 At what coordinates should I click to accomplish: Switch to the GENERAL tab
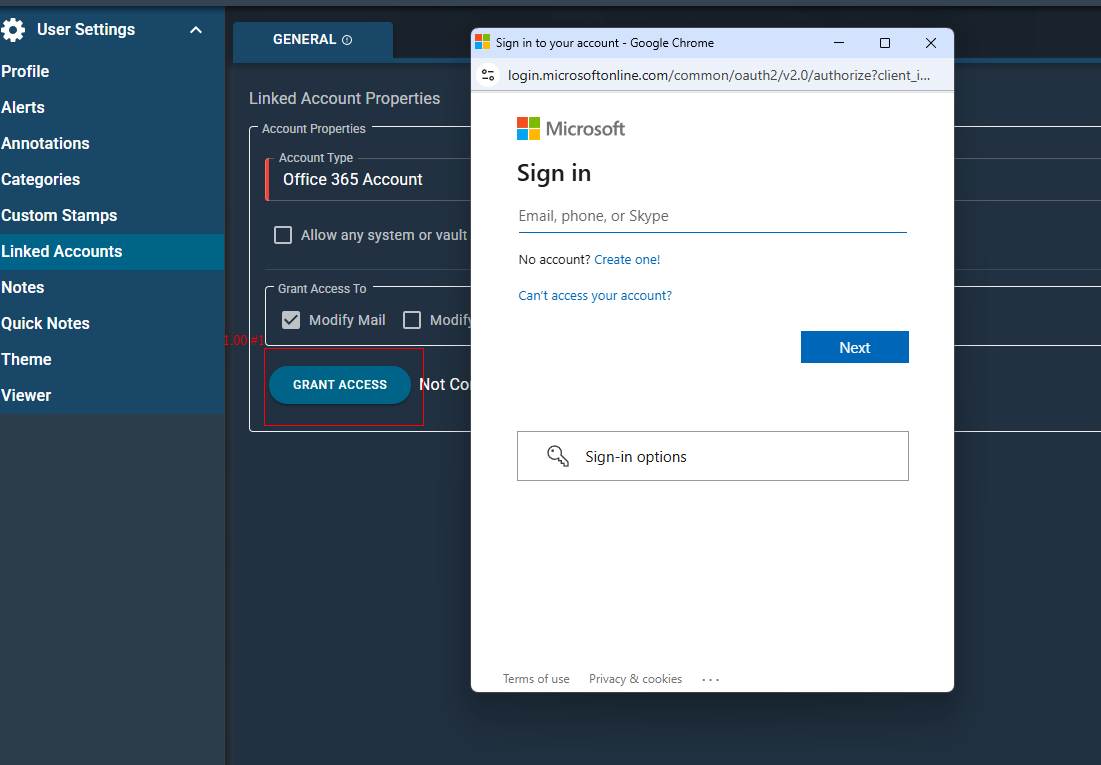pos(312,40)
